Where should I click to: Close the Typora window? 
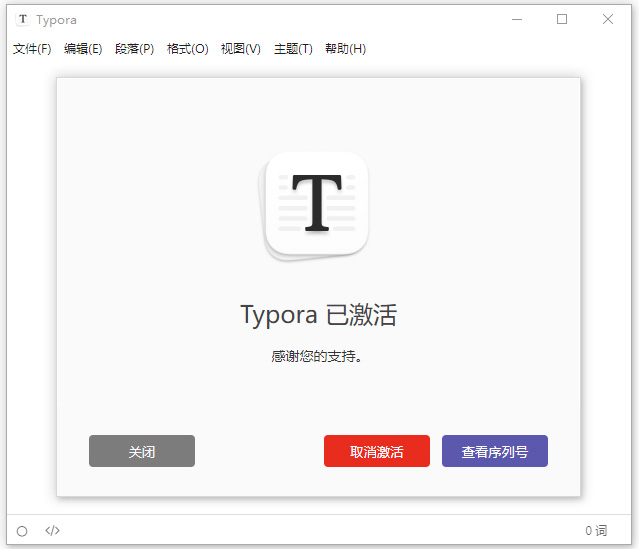click(608, 19)
